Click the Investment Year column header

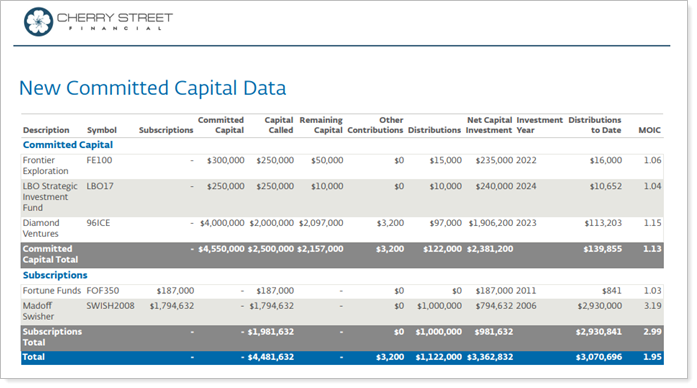pos(539,125)
